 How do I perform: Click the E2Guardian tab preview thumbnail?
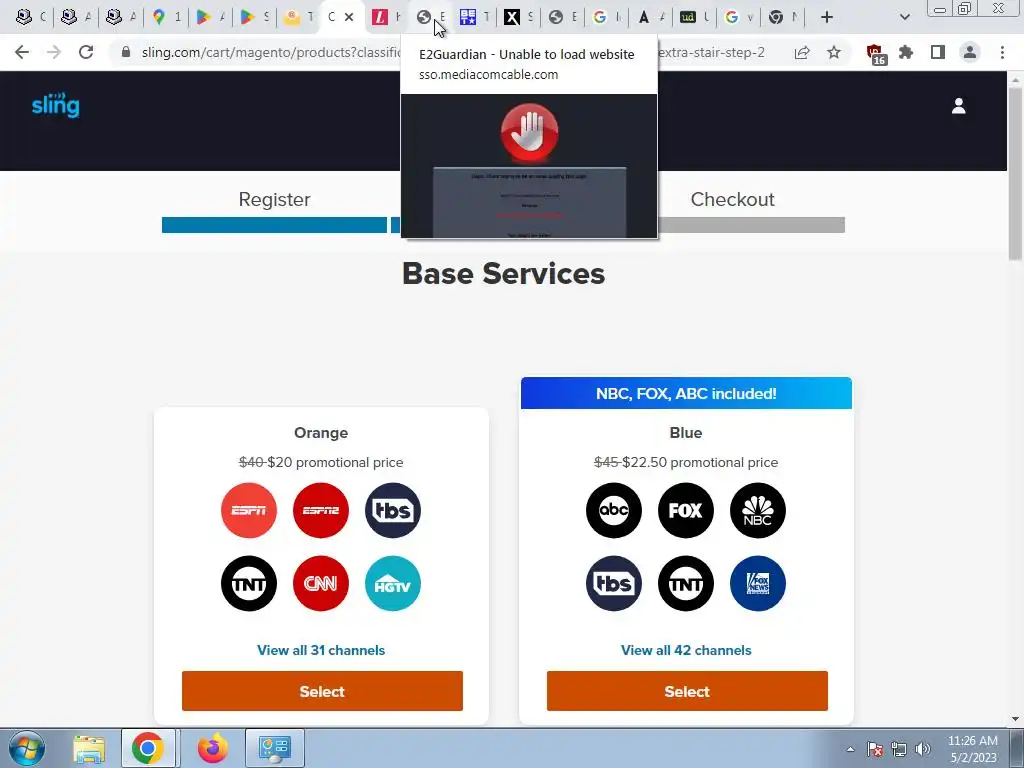529,166
